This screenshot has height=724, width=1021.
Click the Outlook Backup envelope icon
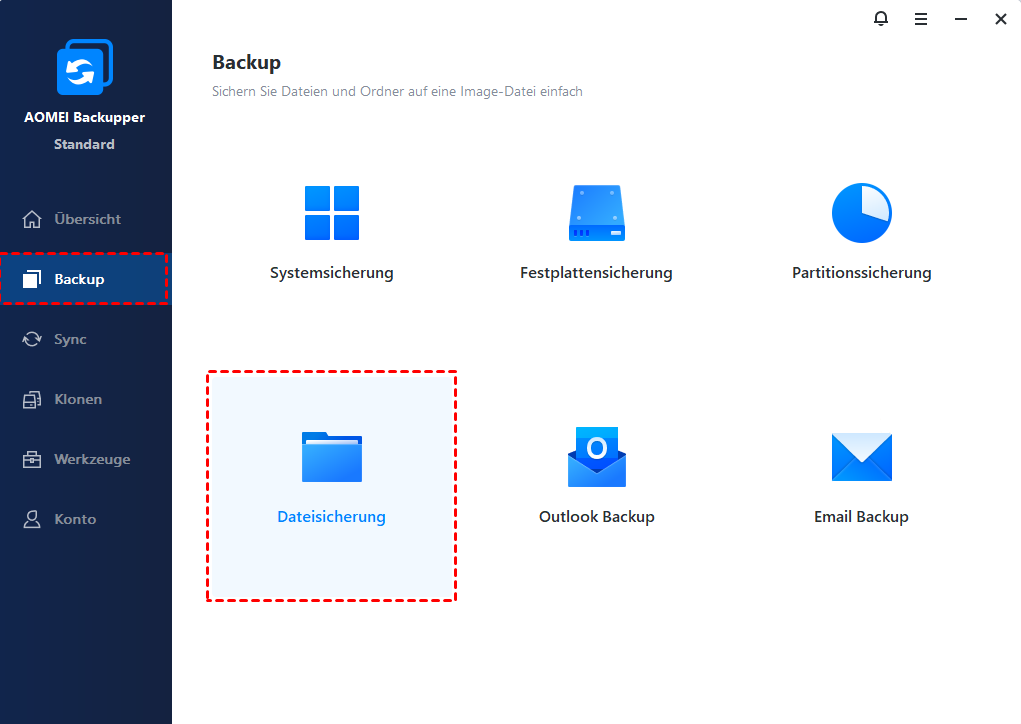pyautogui.click(x=596, y=457)
